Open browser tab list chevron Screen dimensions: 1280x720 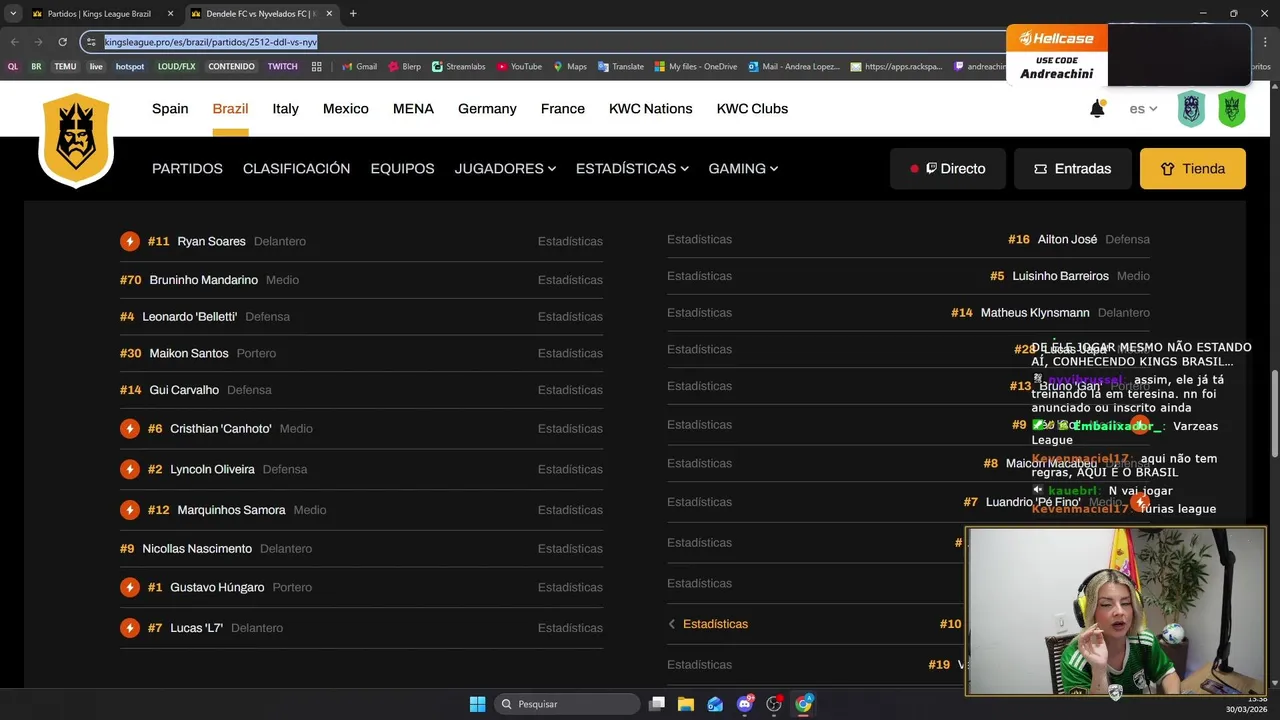tap(13, 14)
